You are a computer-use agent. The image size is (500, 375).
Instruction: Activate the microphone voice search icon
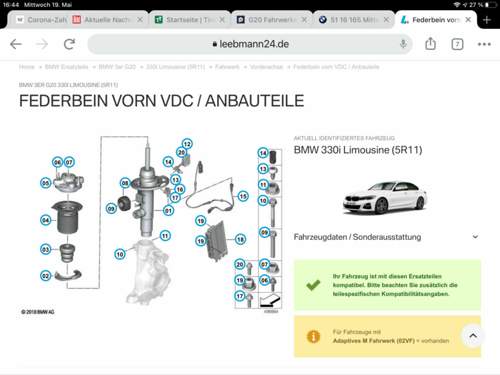403,44
